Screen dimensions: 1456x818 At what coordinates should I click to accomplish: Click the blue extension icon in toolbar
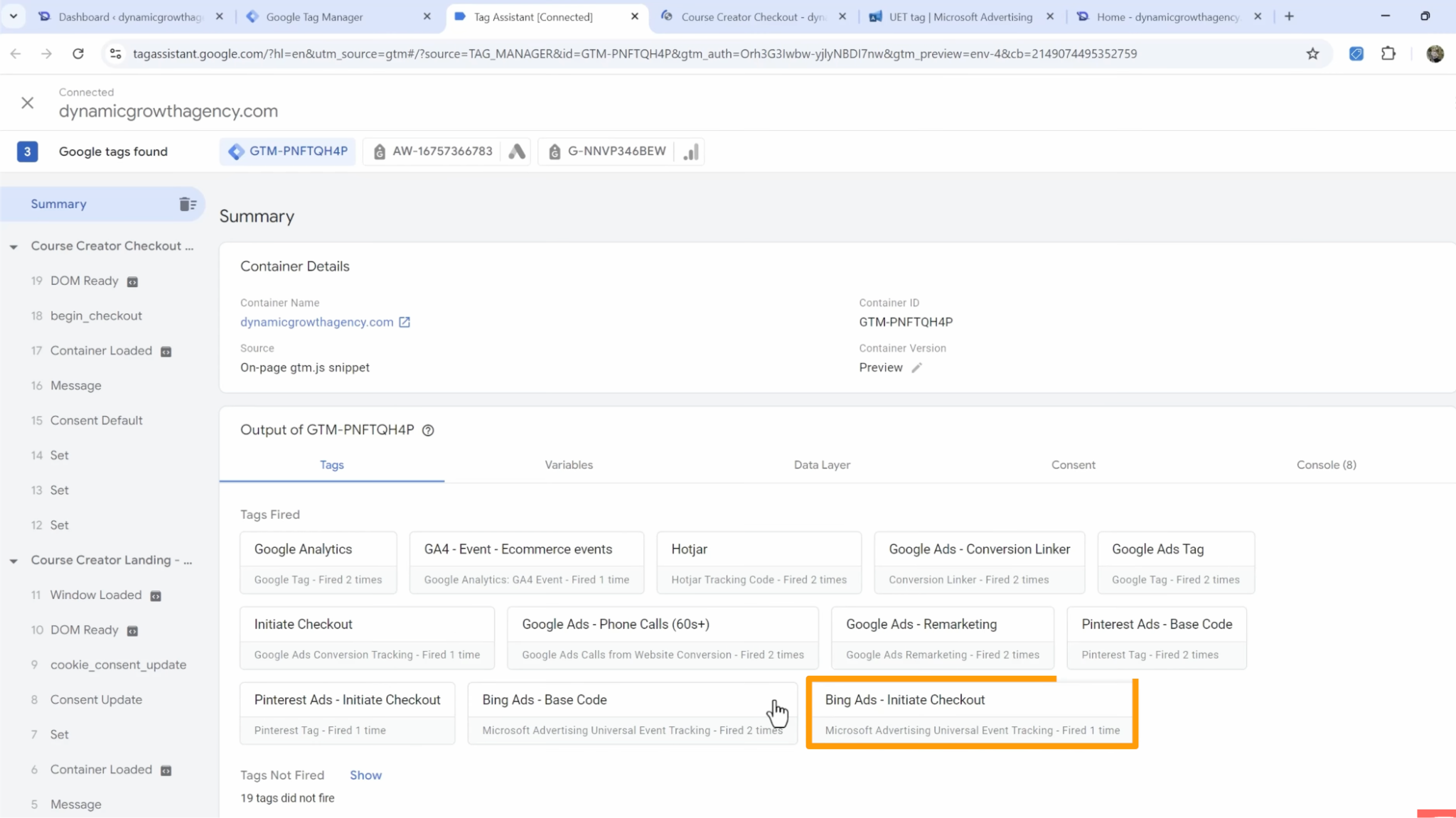point(1356,53)
